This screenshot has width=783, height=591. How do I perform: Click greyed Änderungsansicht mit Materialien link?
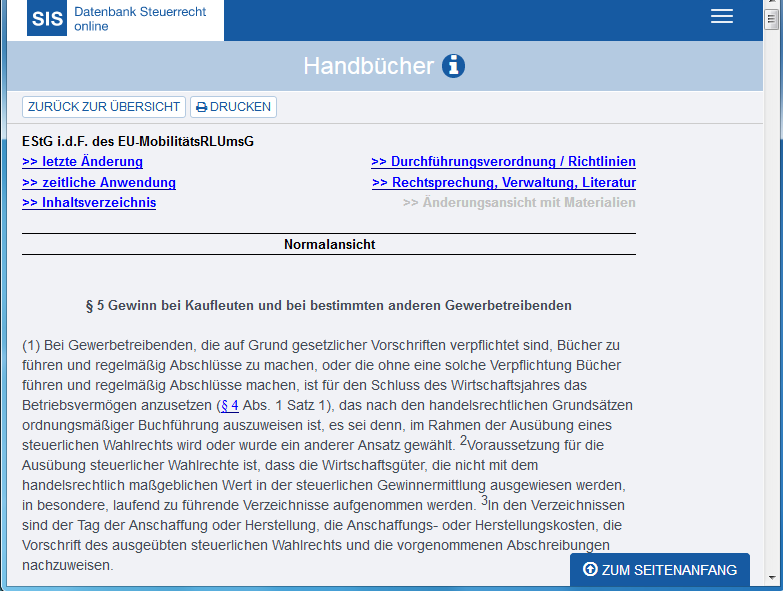pyautogui.click(x=519, y=203)
